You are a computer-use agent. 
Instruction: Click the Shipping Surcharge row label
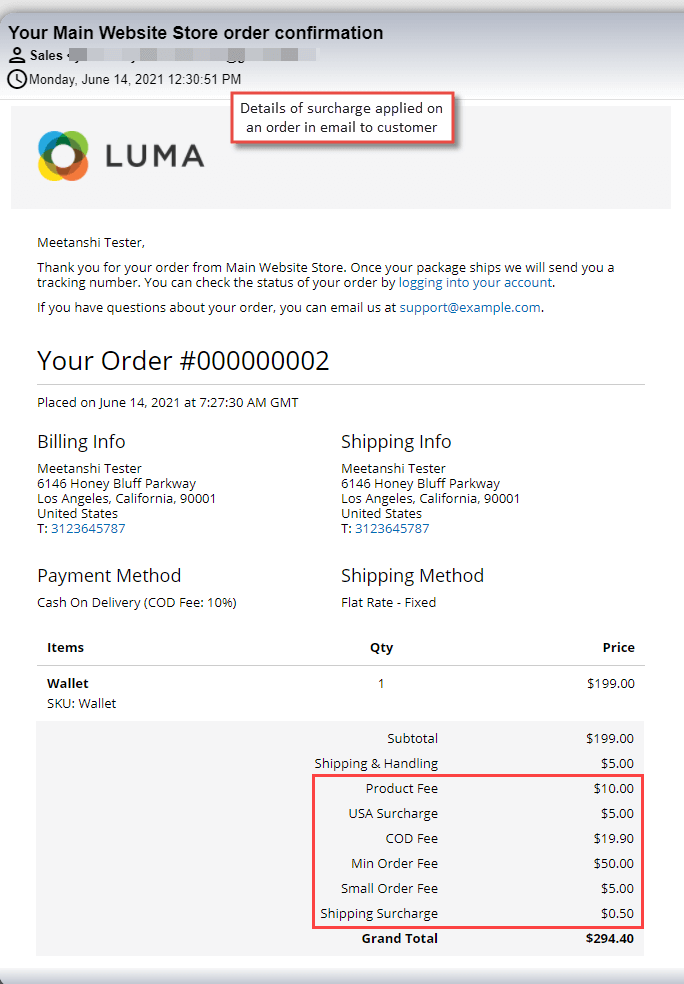click(x=379, y=914)
